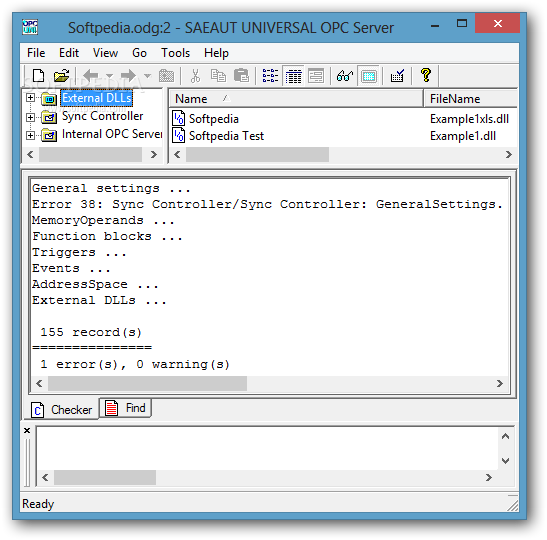
Task: Toggle the Details view icon
Action: tap(293, 75)
